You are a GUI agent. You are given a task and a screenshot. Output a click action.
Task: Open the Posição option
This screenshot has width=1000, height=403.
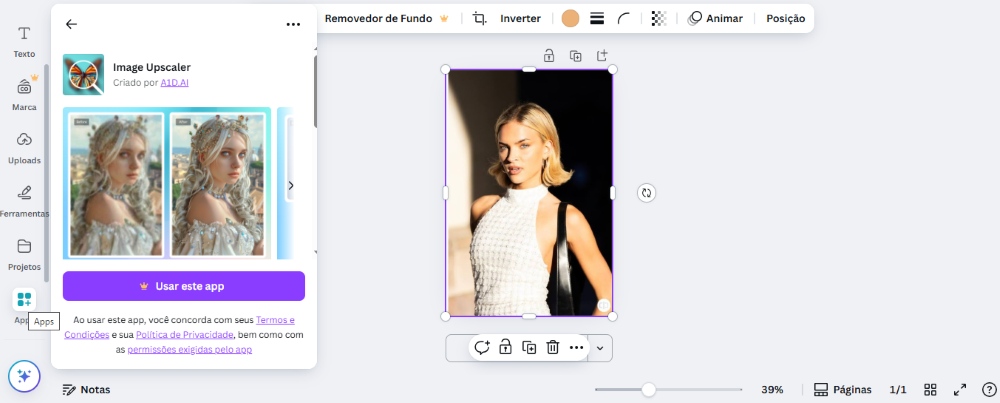[x=786, y=18]
